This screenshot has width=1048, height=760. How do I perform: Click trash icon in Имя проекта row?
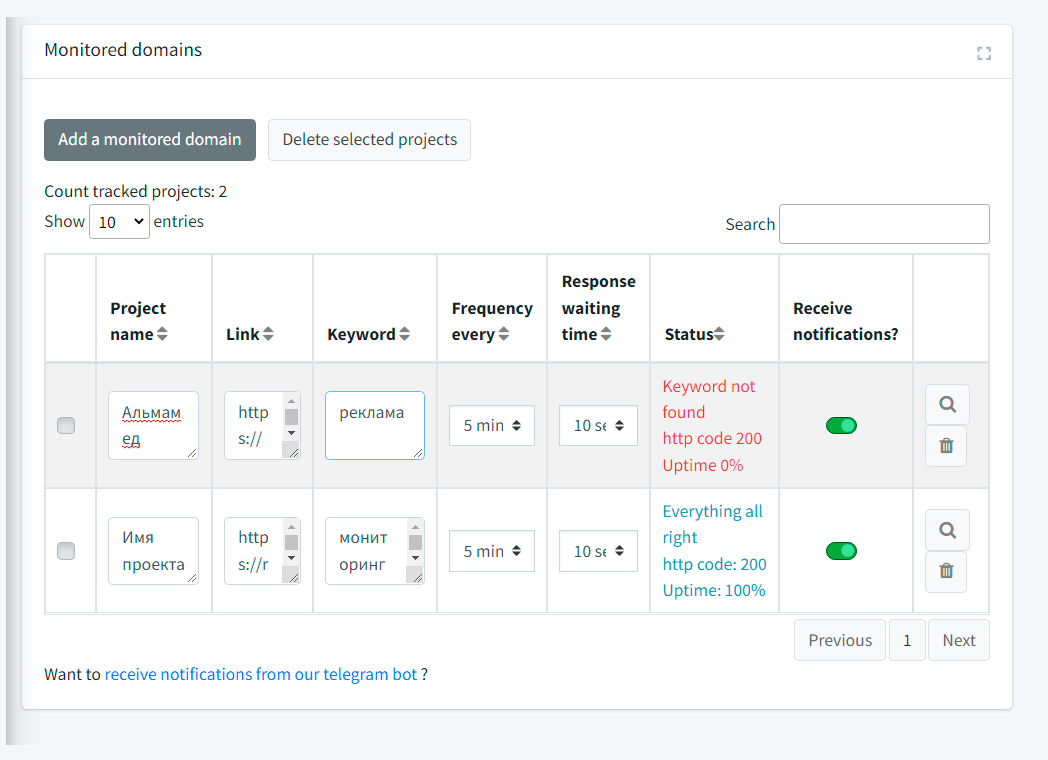coord(946,571)
